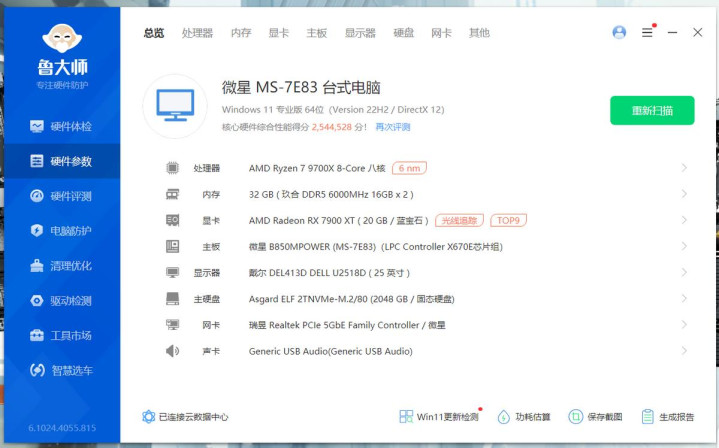Click the score 2,544,528 text
The height and width of the screenshot is (448, 719).
332,127
